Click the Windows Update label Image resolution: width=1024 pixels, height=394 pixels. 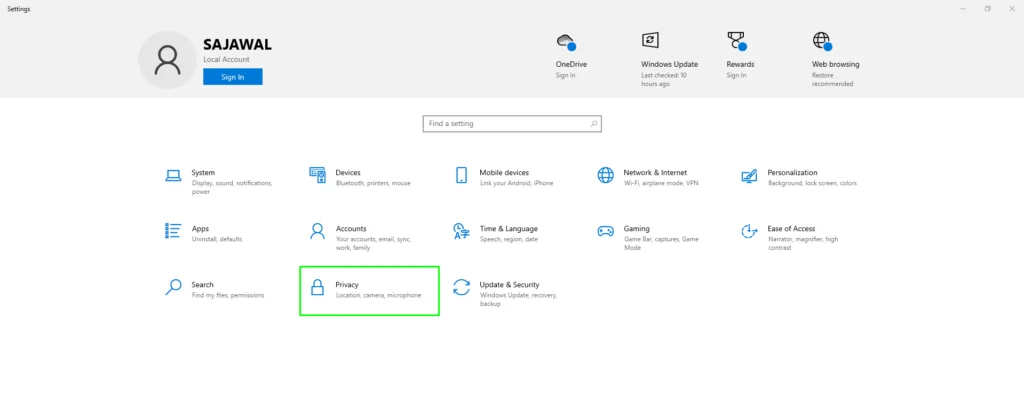(669, 65)
